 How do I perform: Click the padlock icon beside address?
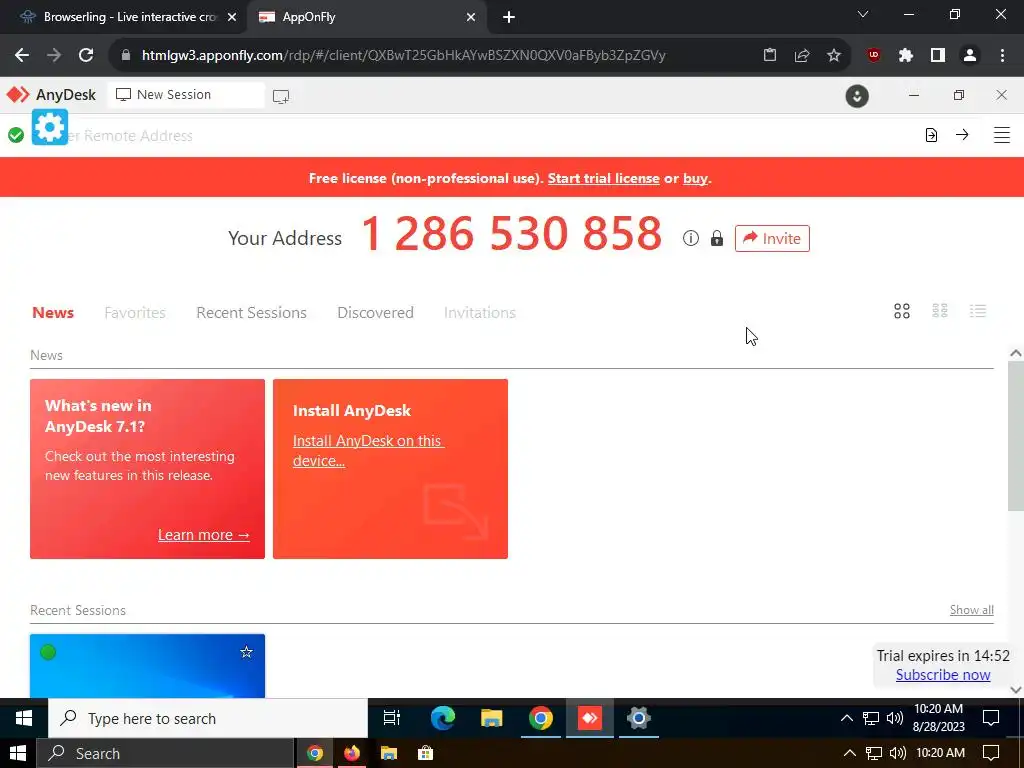(x=716, y=238)
